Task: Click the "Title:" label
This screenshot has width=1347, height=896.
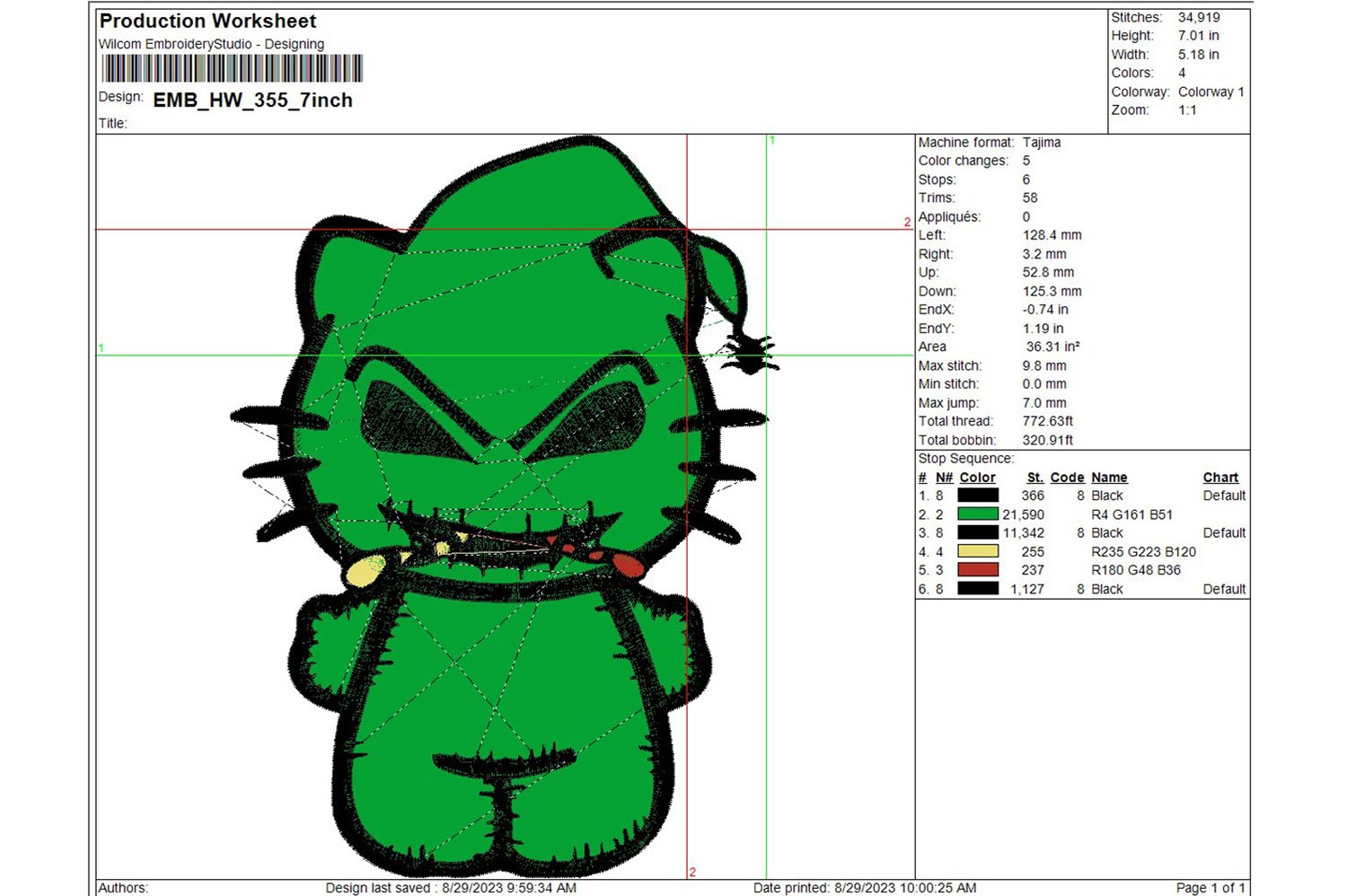Action: pyautogui.click(x=113, y=124)
